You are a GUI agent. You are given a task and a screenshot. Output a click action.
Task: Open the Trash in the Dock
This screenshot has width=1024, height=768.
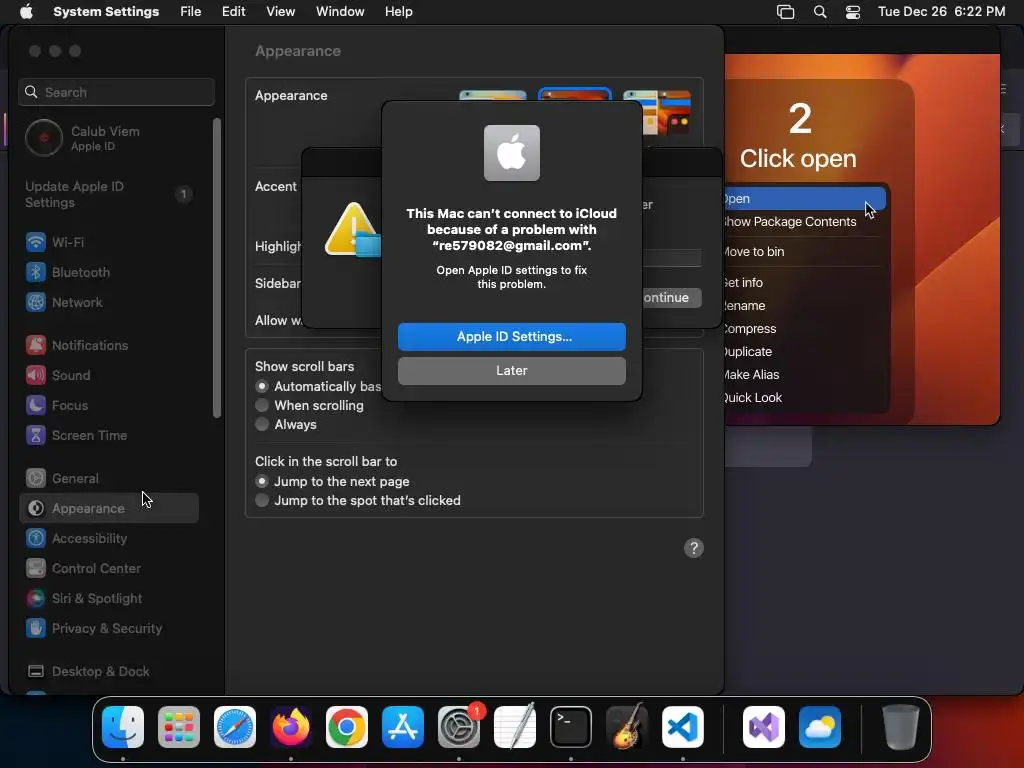tap(901, 727)
